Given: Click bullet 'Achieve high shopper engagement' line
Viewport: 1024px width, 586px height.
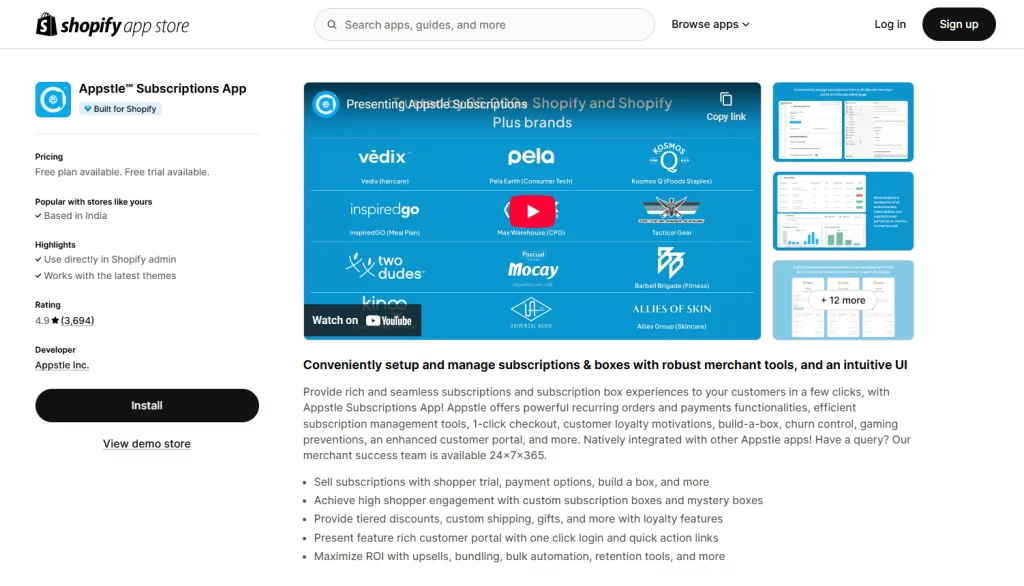Looking at the screenshot, I should tap(538, 500).
